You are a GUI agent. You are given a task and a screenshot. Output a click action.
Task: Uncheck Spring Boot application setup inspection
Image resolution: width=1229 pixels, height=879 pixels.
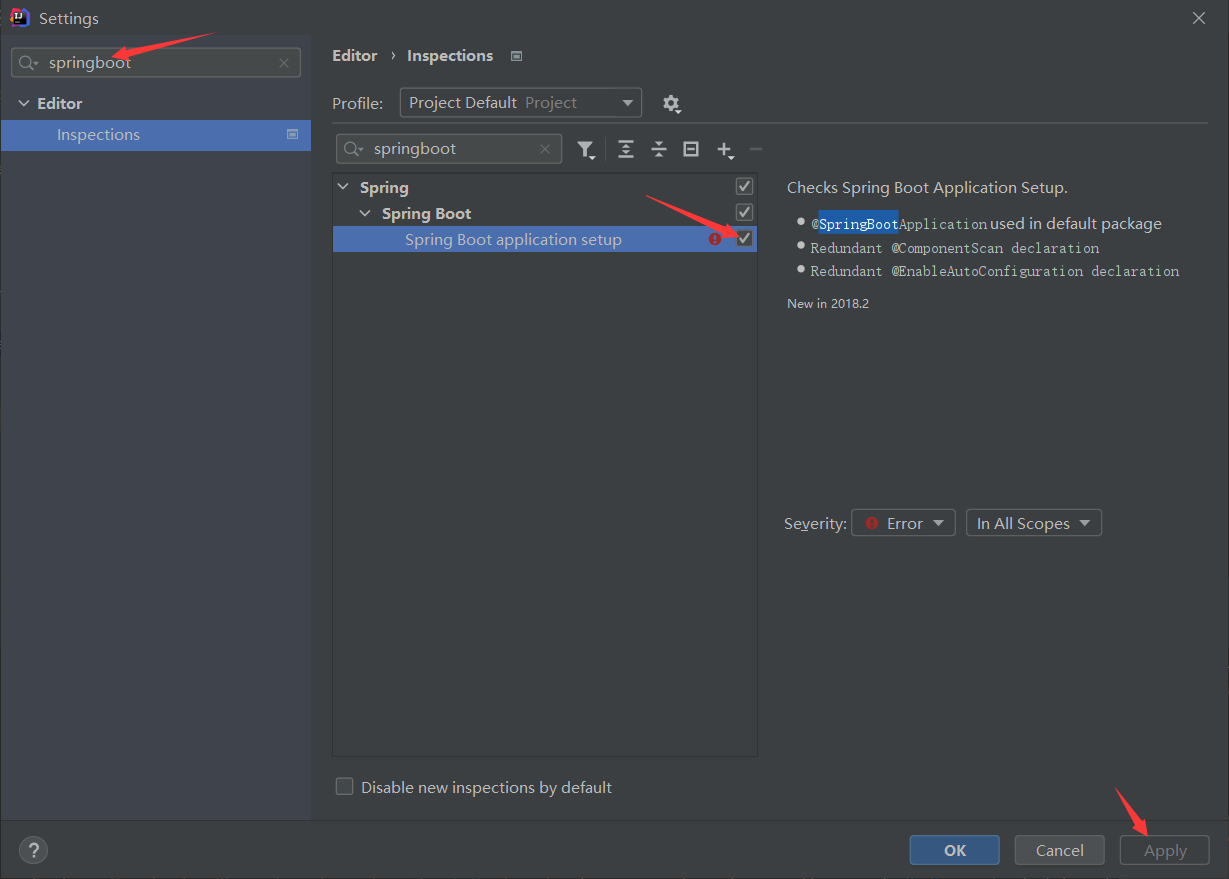pyautogui.click(x=744, y=238)
